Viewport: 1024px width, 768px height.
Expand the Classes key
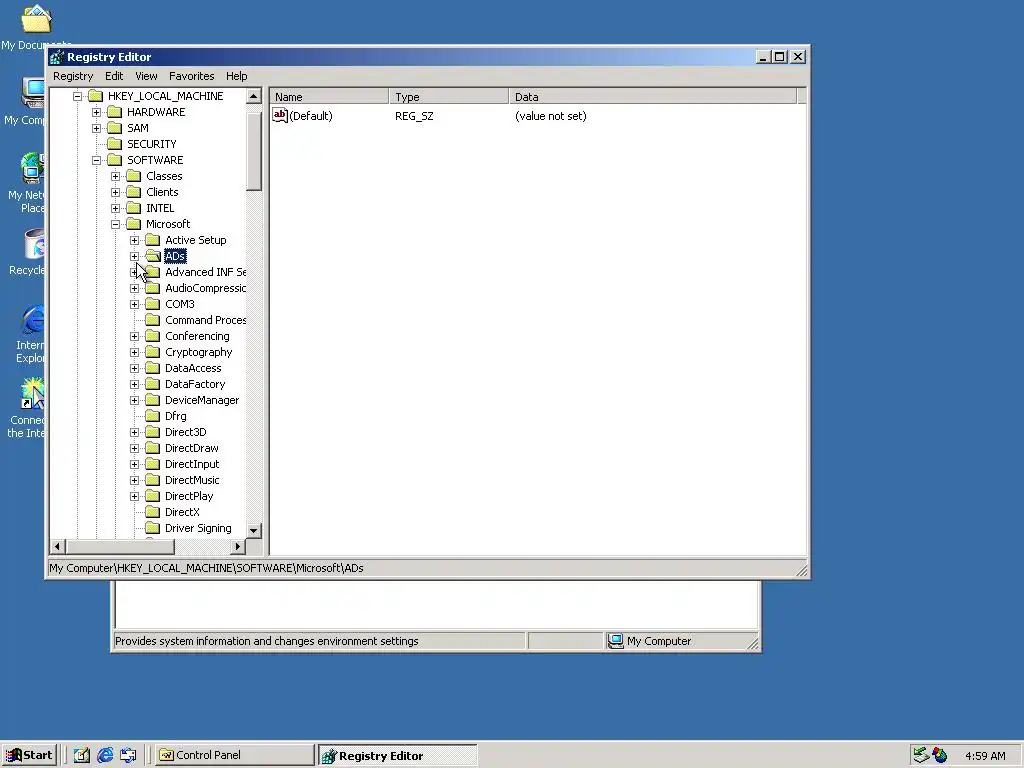116,176
